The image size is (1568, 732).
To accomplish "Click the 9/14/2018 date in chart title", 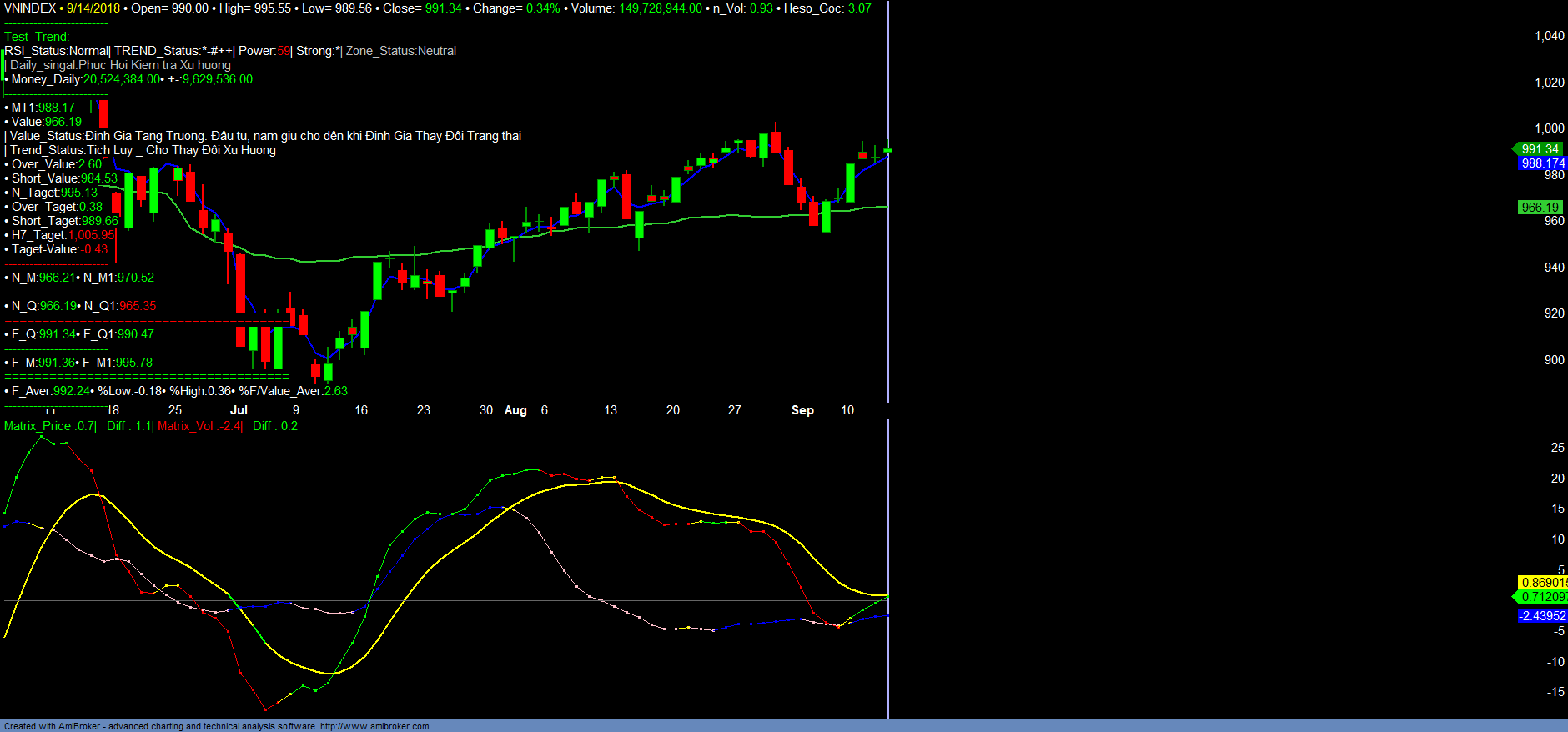I will click(93, 8).
